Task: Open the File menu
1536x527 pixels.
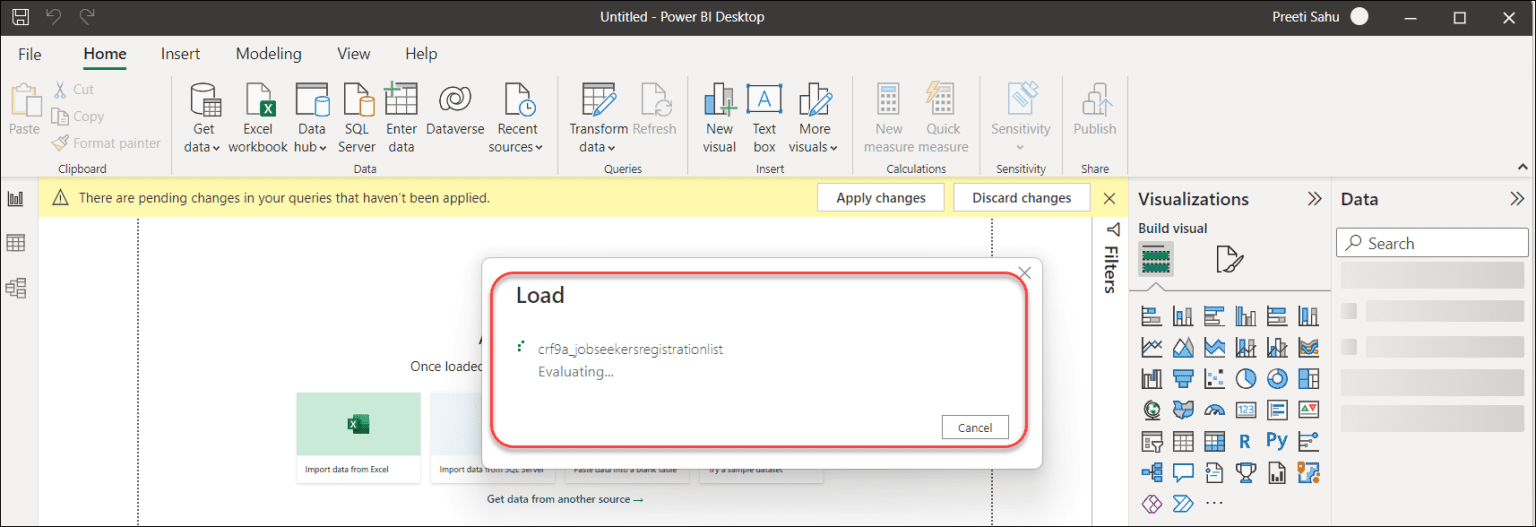Action: pyautogui.click(x=30, y=54)
